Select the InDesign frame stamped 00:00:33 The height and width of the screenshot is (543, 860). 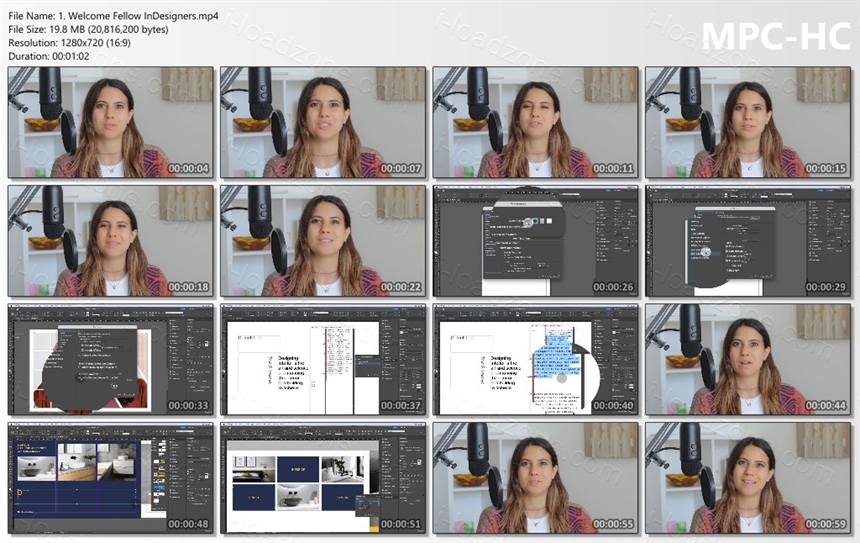[x=111, y=360]
